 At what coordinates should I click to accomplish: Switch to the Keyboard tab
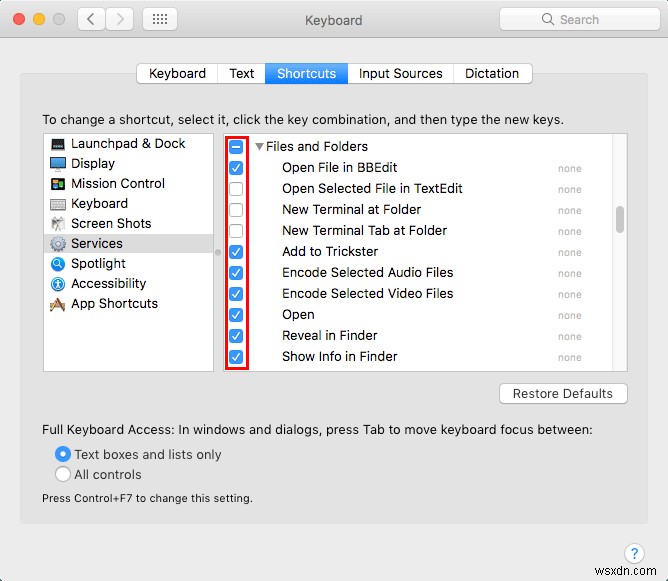177,73
